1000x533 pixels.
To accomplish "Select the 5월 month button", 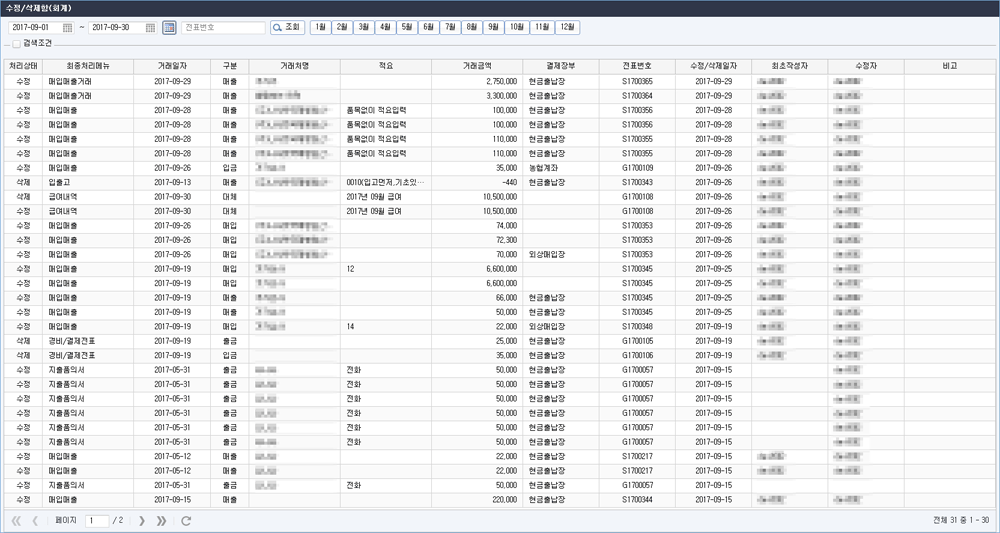I will point(407,27).
